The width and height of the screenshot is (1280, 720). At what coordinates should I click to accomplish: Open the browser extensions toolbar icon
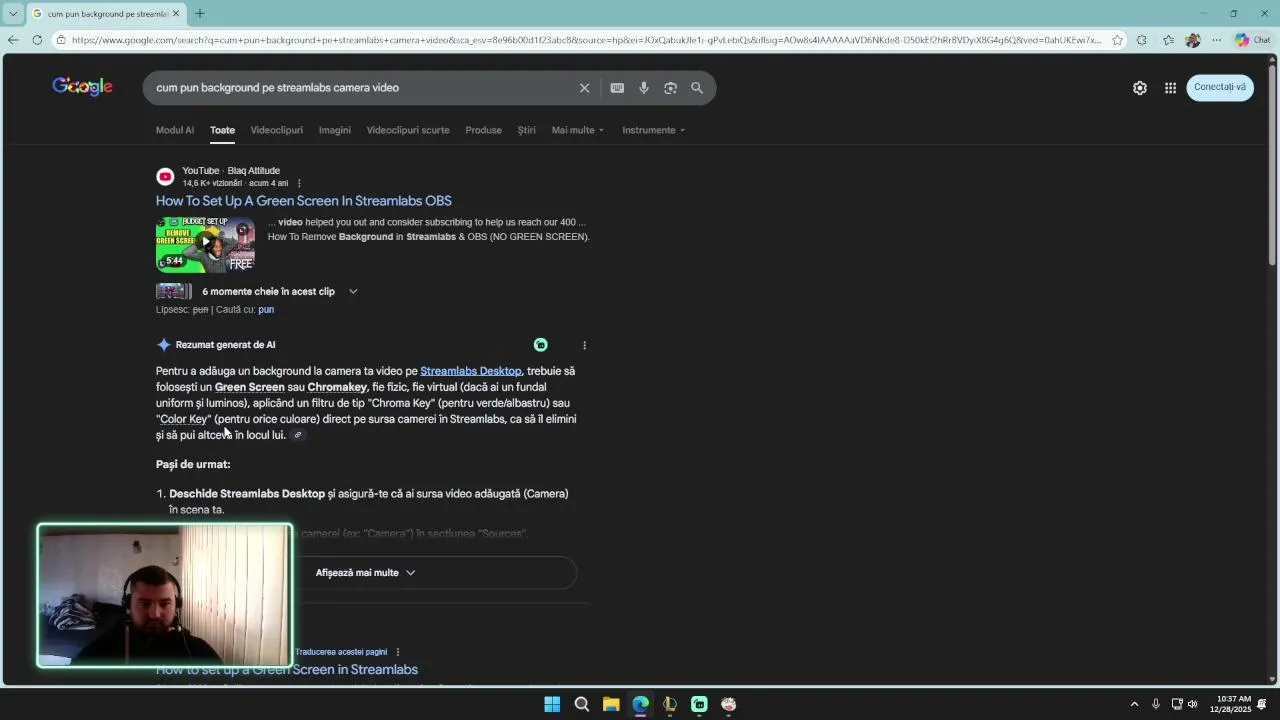(1142, 40)
